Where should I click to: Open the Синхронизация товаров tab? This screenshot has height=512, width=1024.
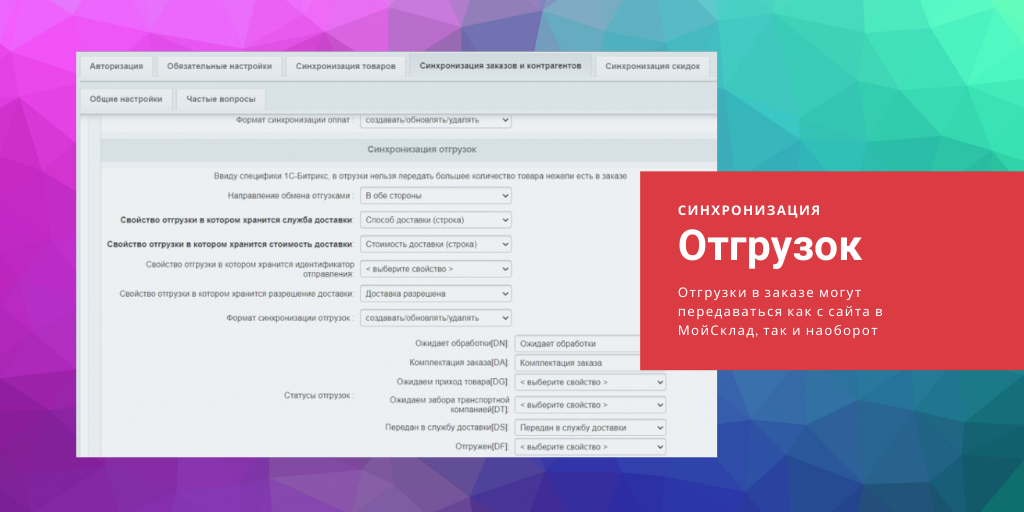[x=347, y=67]
